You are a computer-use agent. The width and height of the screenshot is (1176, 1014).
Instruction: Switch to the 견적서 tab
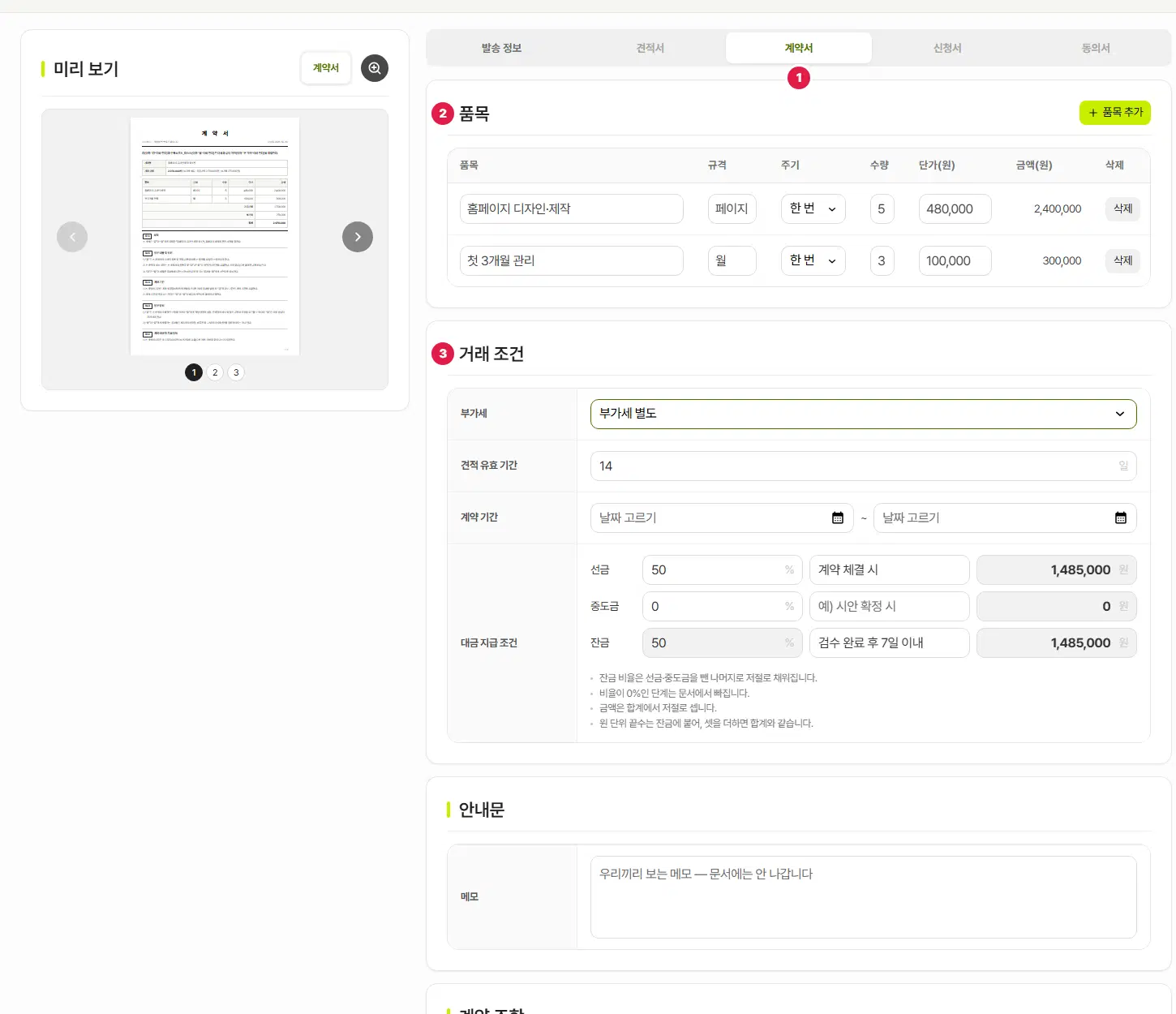(650, 48)
